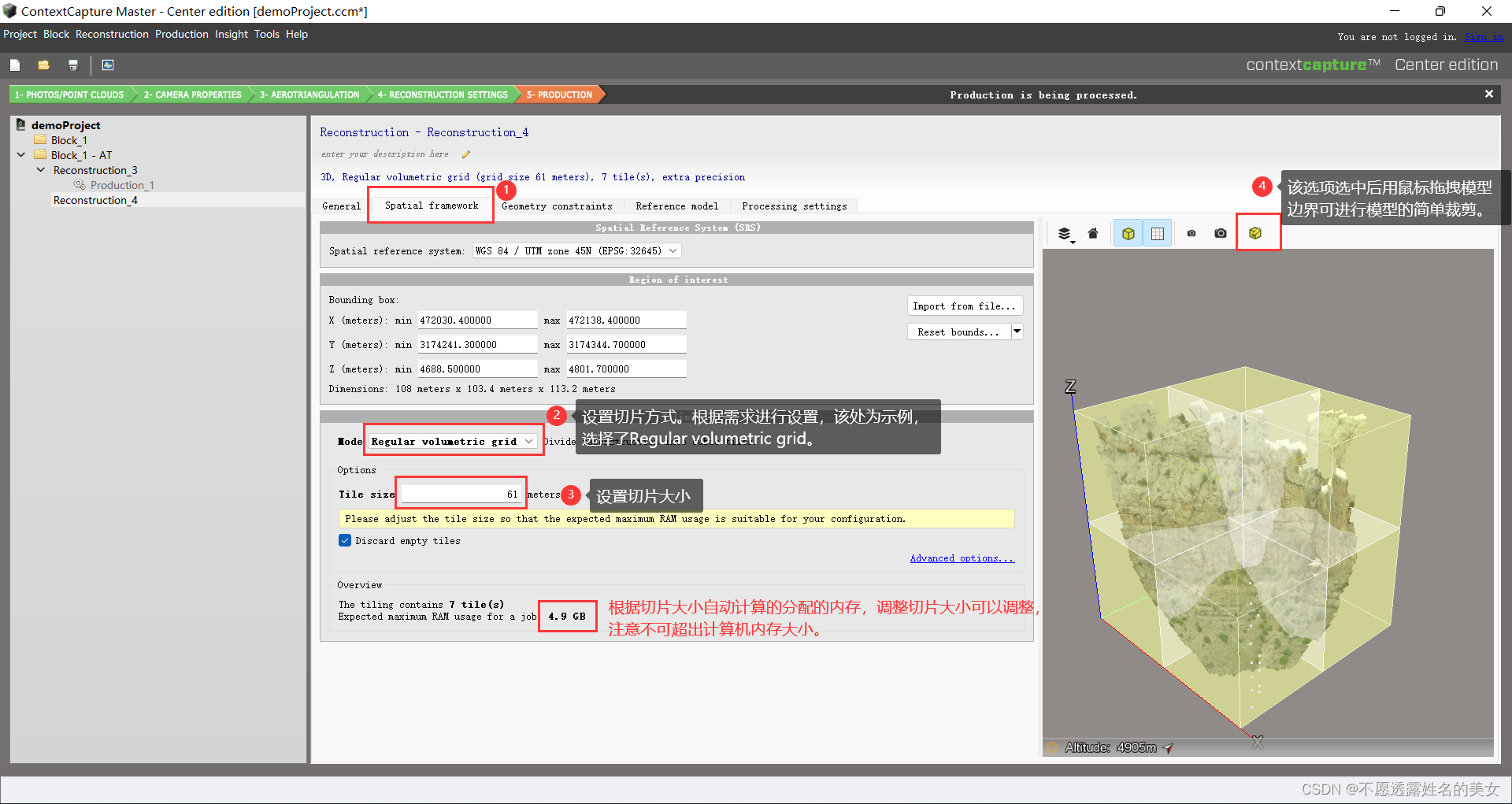Close the production status banner
Image resolution: width=1512 pixels, height=804 pixels.
tap(1489, 94)
